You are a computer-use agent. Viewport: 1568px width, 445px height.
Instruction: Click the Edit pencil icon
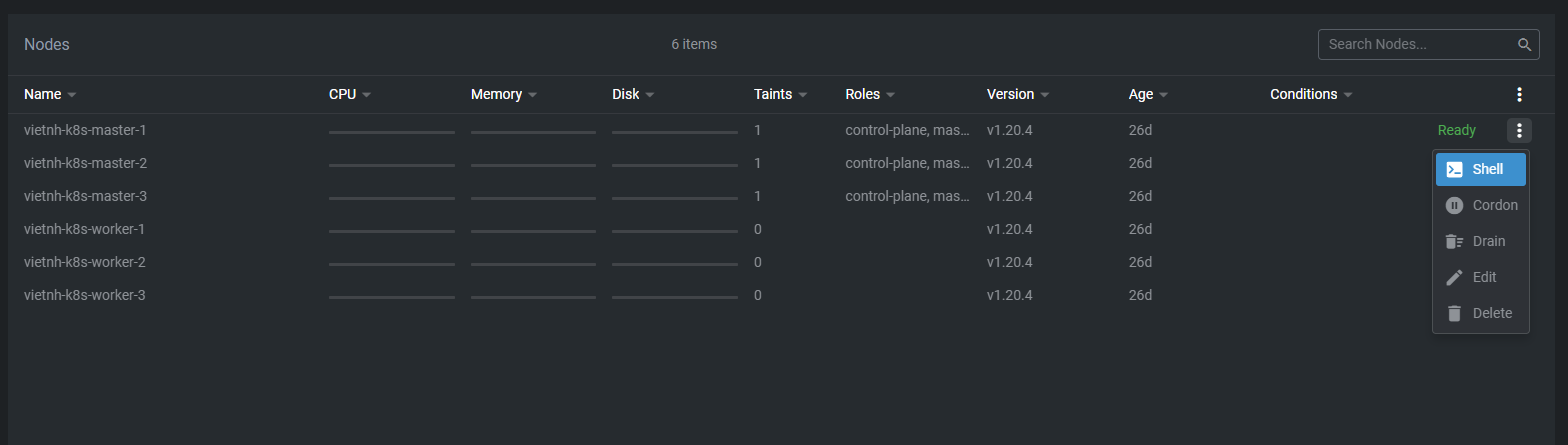pos(1455,278)
